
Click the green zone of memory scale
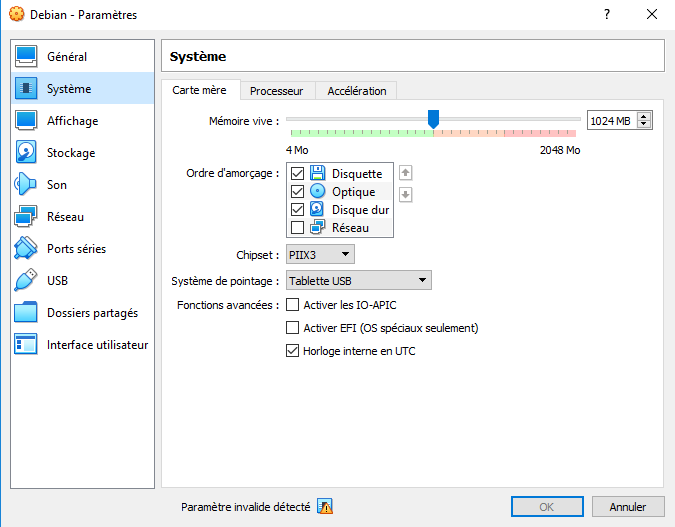click(362, 133)
